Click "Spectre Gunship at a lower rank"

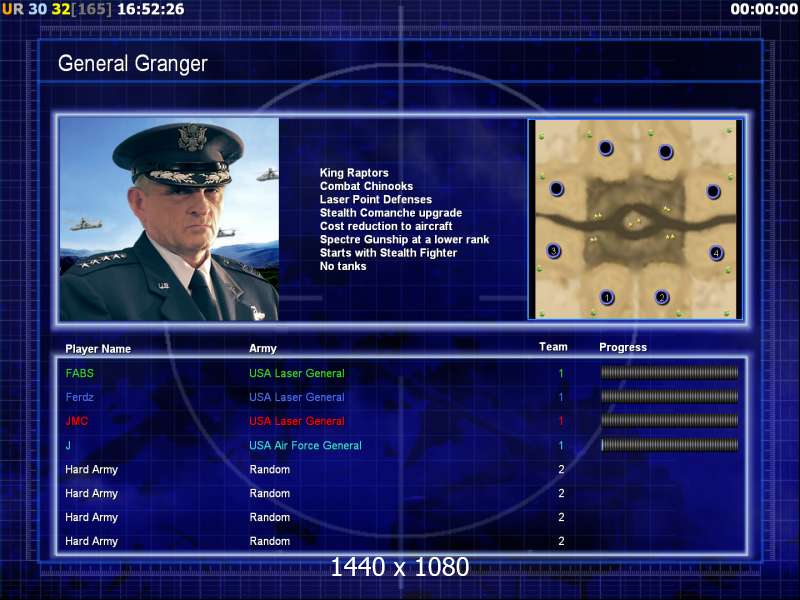tap(404, 239)
